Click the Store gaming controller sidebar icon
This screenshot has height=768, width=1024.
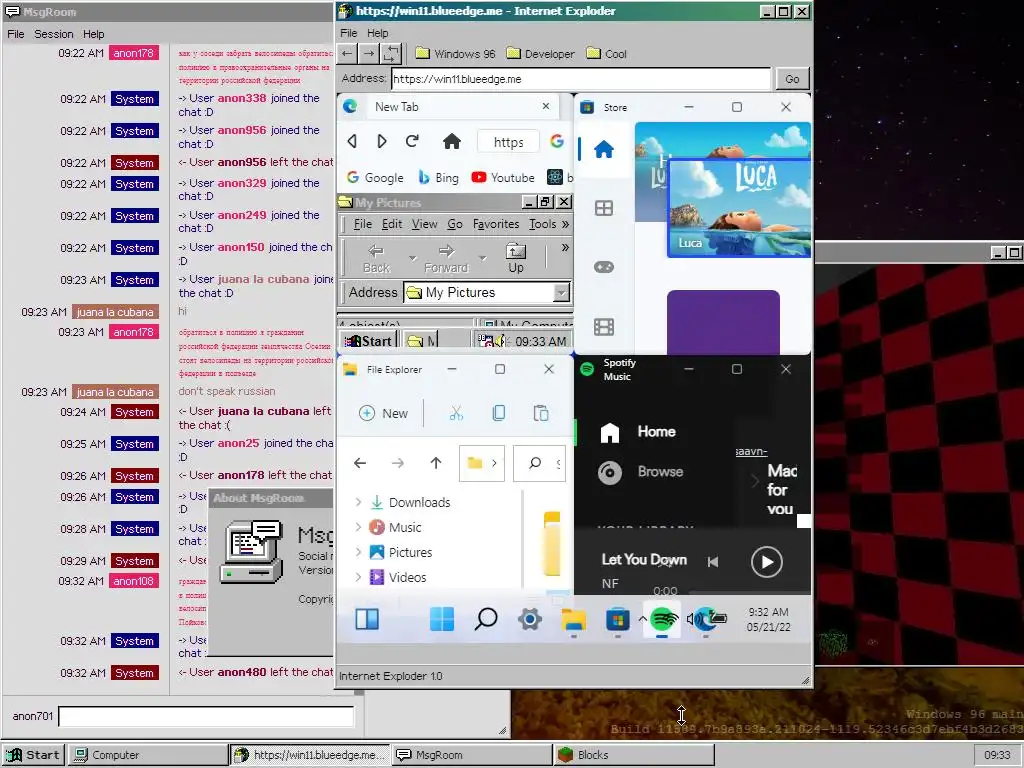pos(603,267)
